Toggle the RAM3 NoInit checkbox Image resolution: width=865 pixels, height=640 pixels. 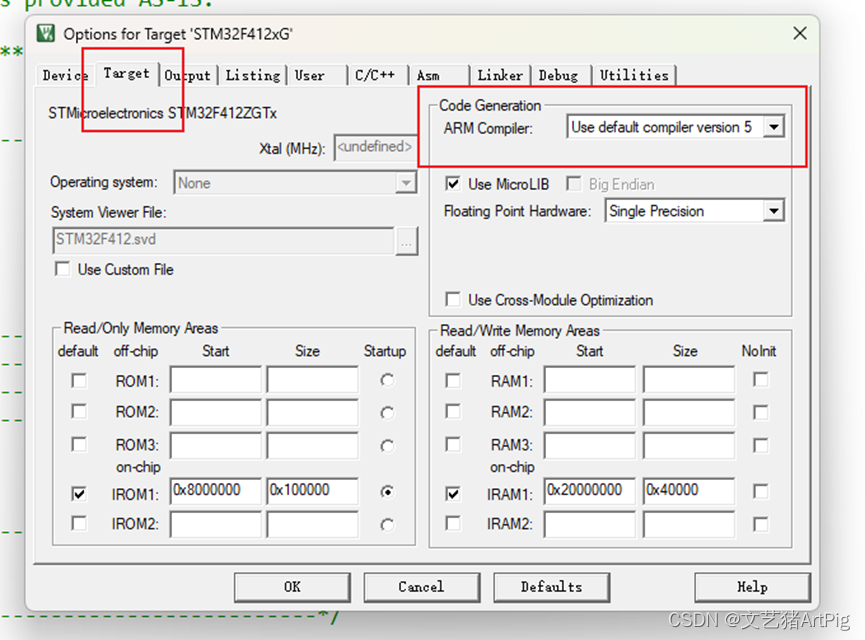click(x=761, y=446)
